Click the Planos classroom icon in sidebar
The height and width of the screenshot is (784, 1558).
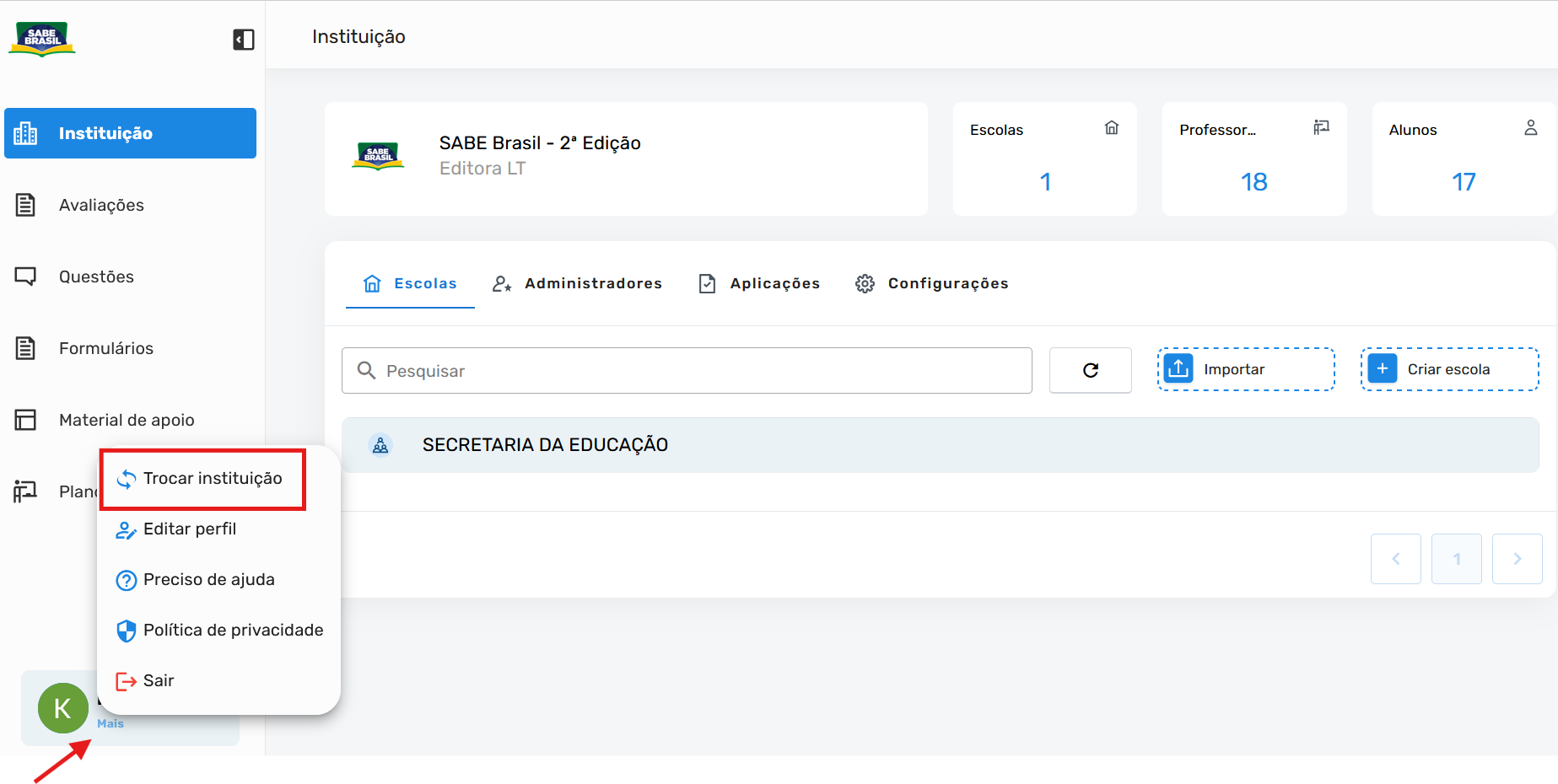25,491
